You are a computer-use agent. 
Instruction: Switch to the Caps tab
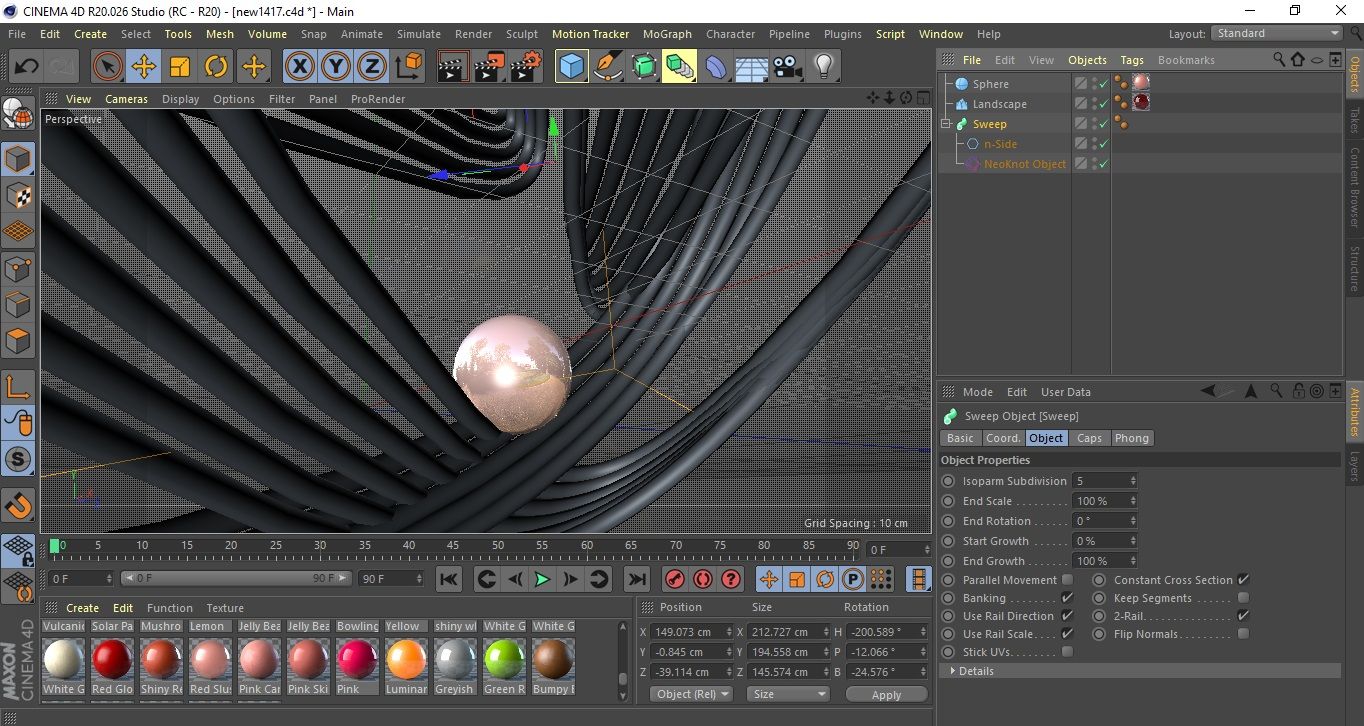[1089, 438]
